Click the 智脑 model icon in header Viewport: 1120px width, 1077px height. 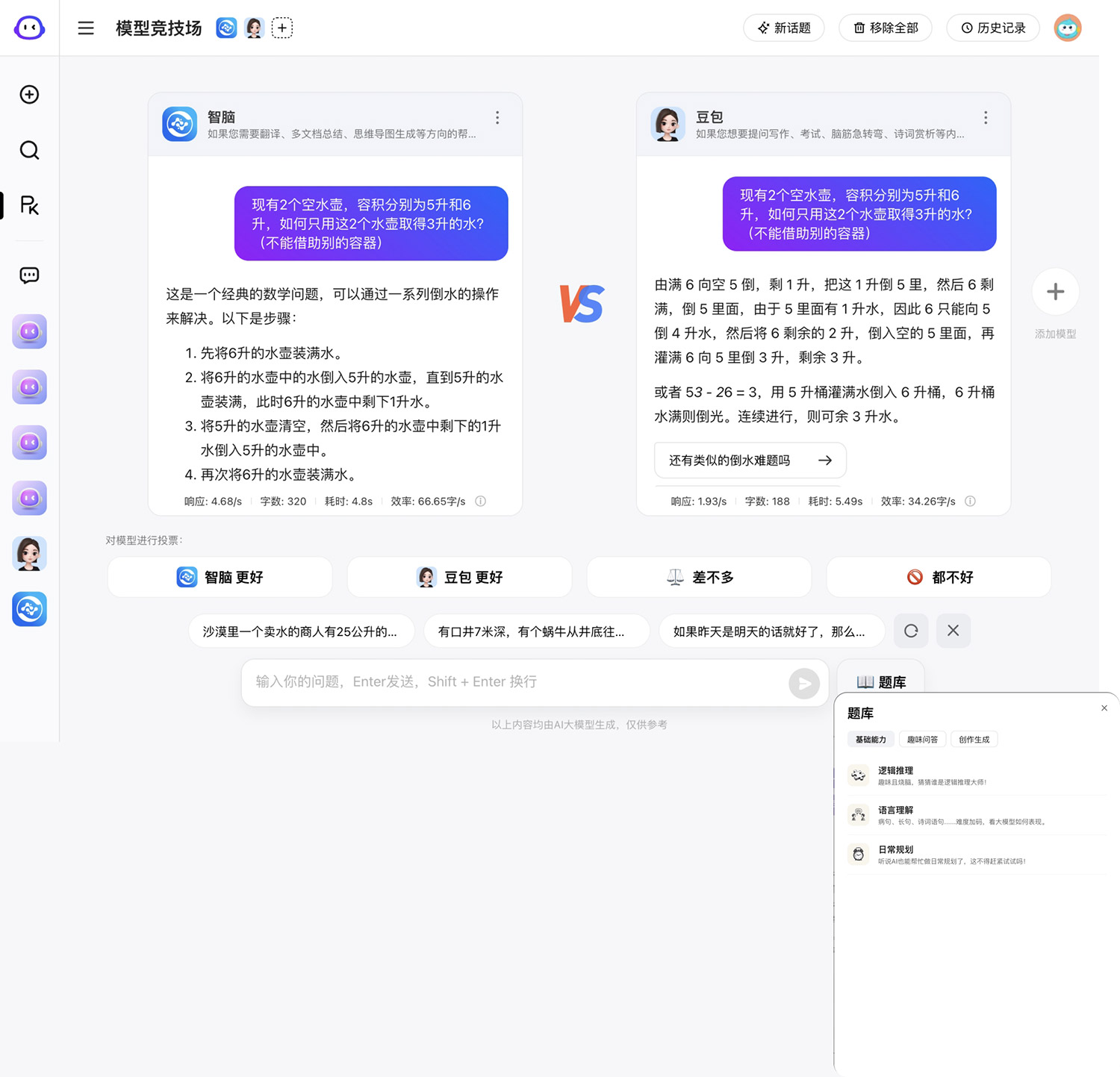pyautogui.click(x=226, y=28)
